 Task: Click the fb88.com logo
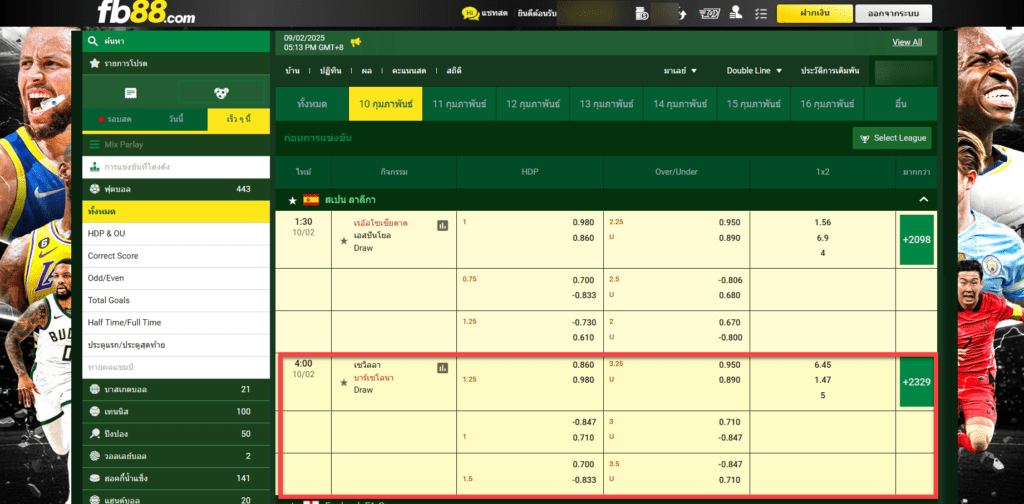[146, 13]
